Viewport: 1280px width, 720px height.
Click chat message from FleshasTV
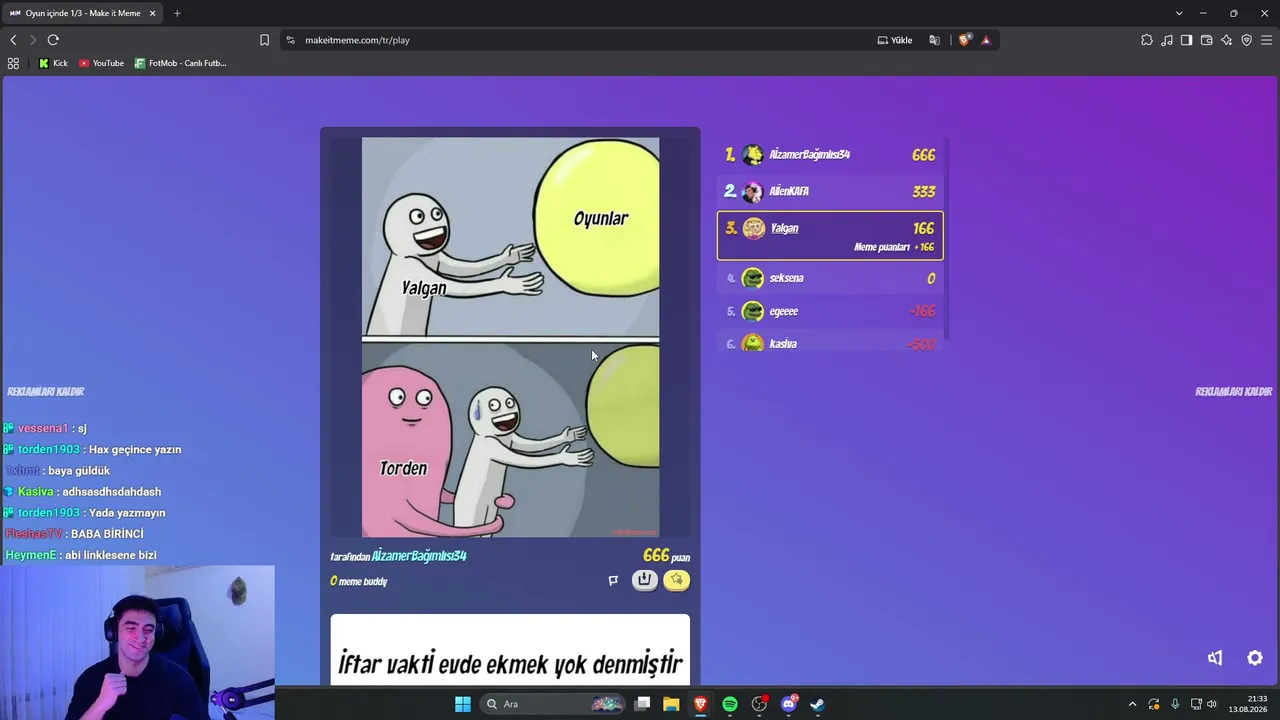(x=75, y=534)
